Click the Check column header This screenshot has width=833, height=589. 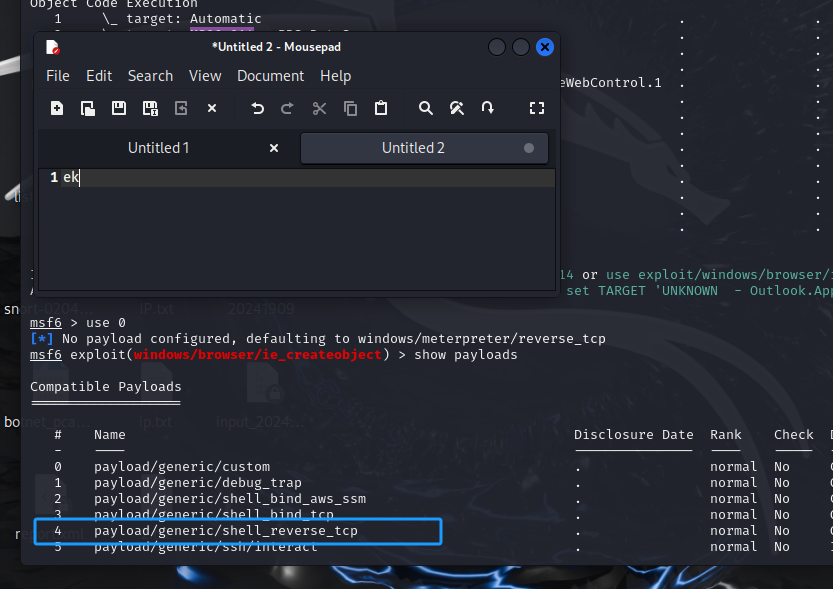tap(794, 435)
